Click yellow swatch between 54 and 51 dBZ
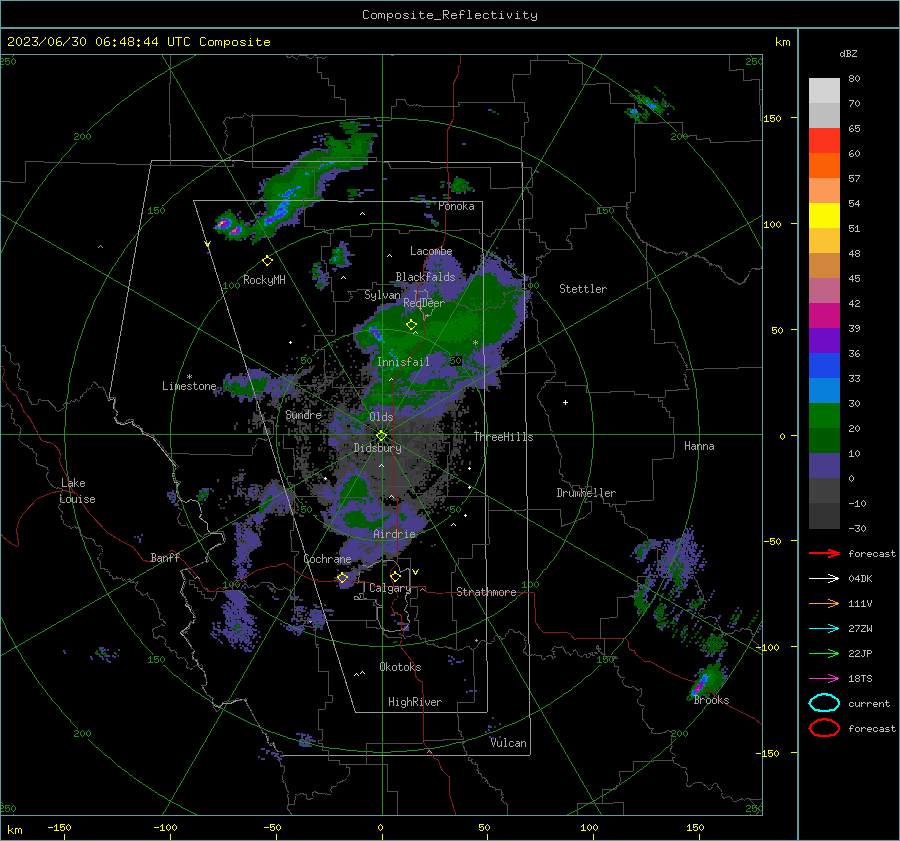The image size is (900, 841). (x=824, y=215)
